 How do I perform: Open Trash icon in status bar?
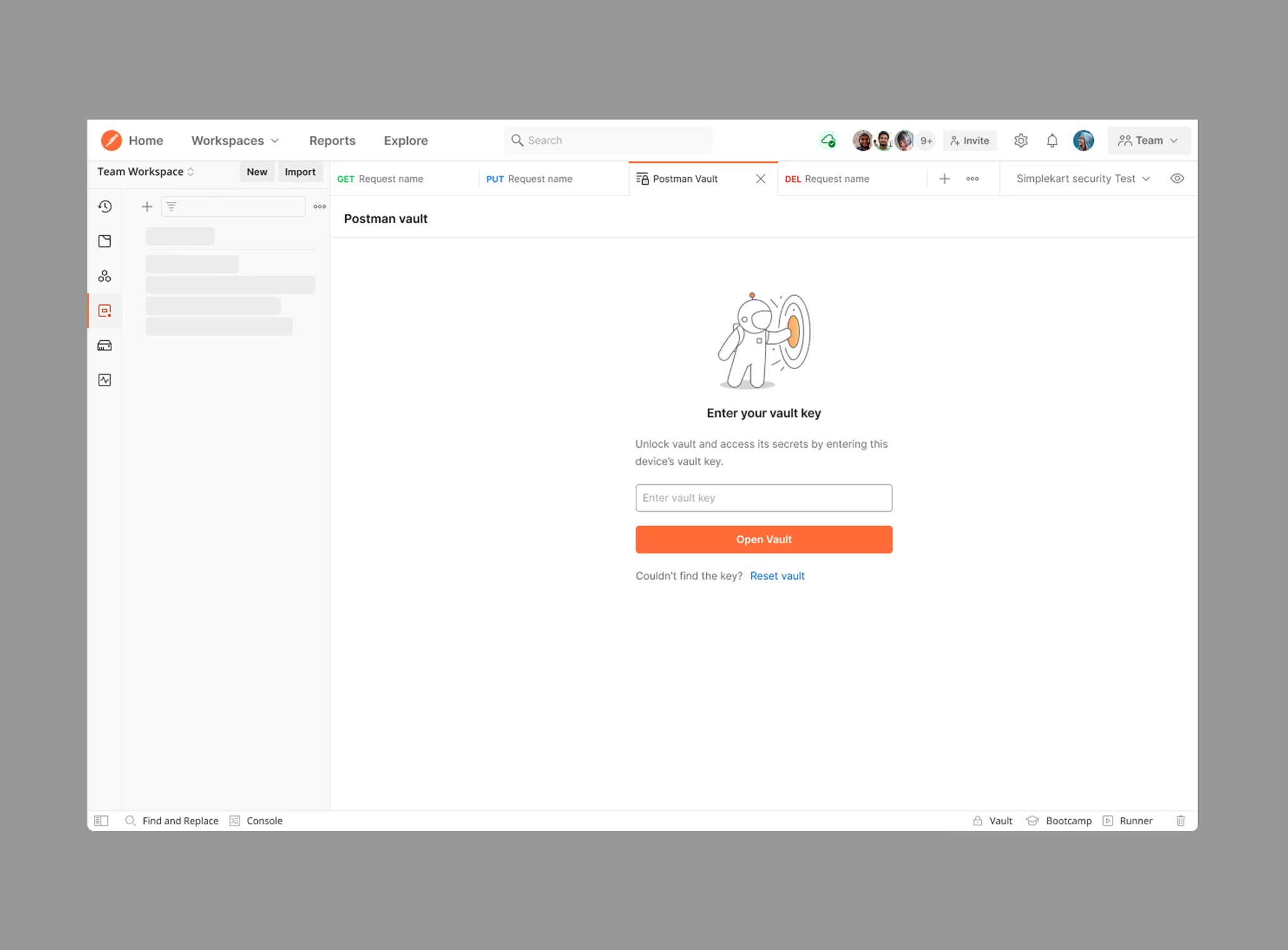pos(1180,820)
